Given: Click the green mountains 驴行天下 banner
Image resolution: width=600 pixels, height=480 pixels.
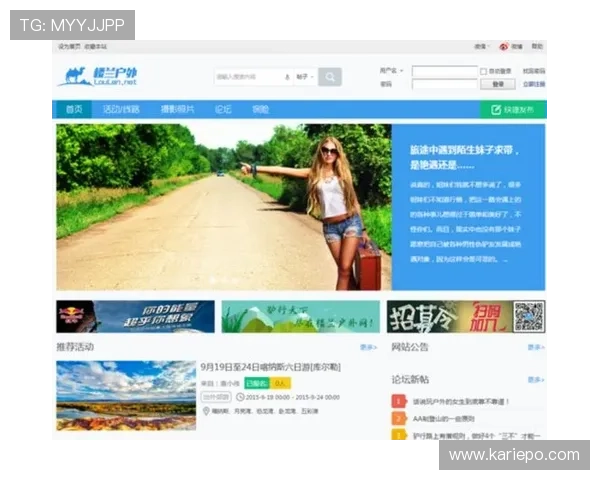Looking at the screenshot, I should point(301,317).
